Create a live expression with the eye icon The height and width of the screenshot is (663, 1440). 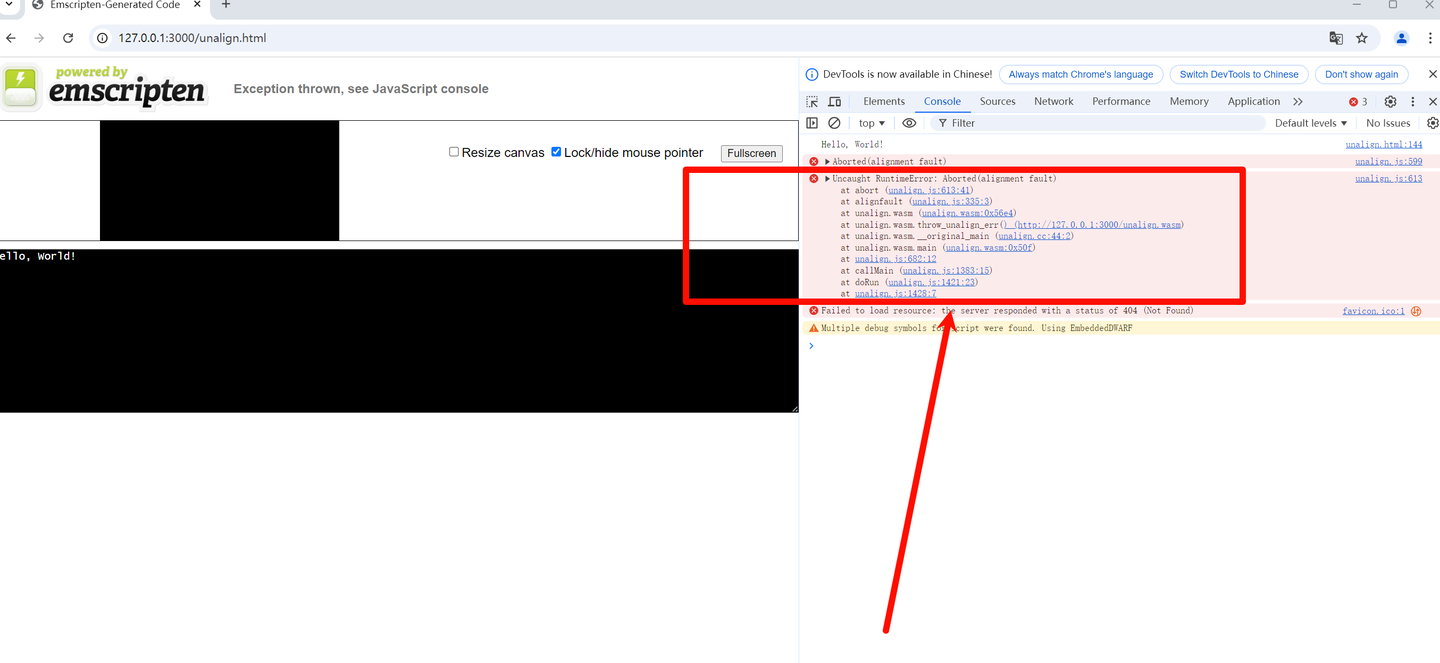pos(909,122)
